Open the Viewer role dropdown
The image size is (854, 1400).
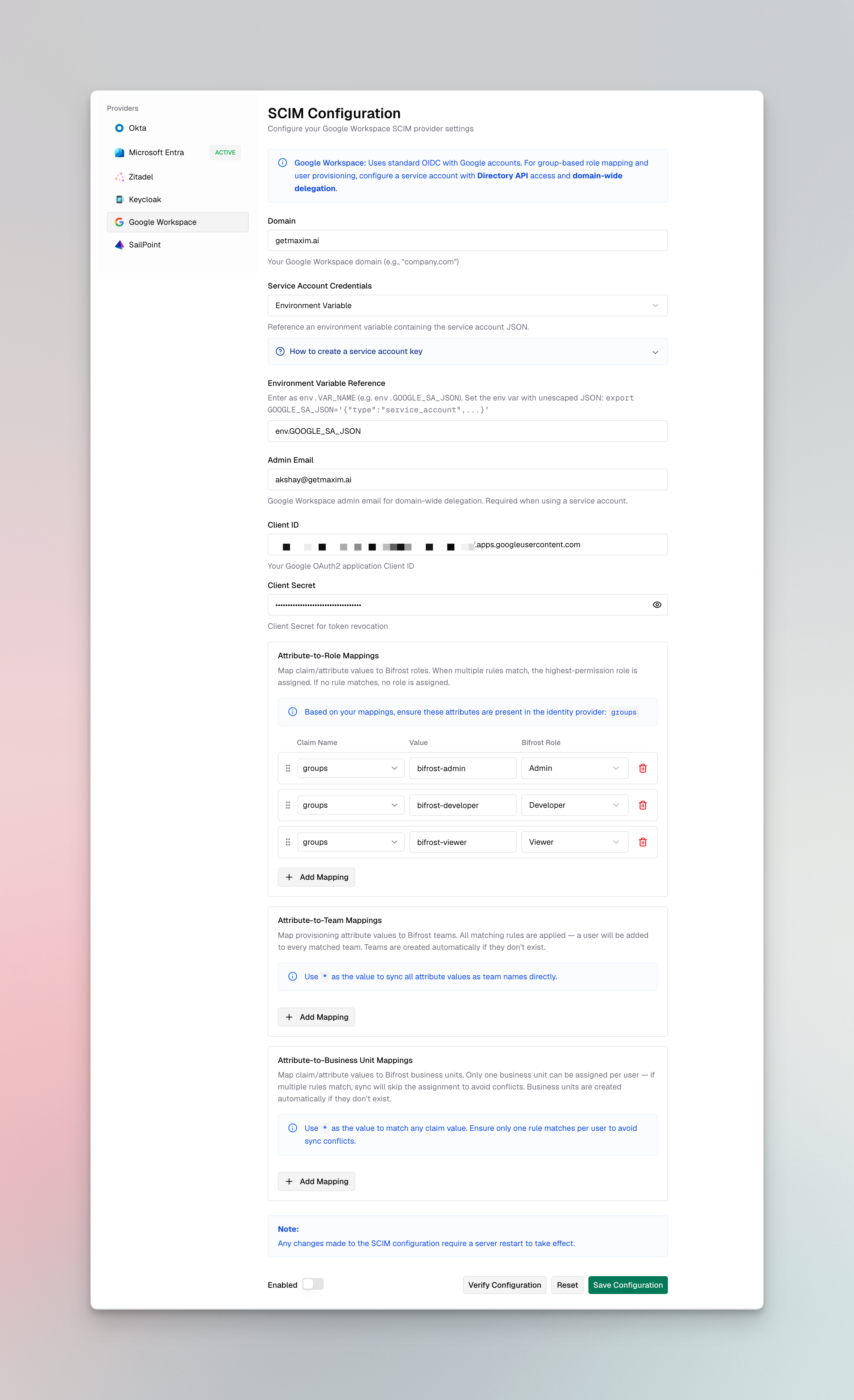(x=574, y=842)
